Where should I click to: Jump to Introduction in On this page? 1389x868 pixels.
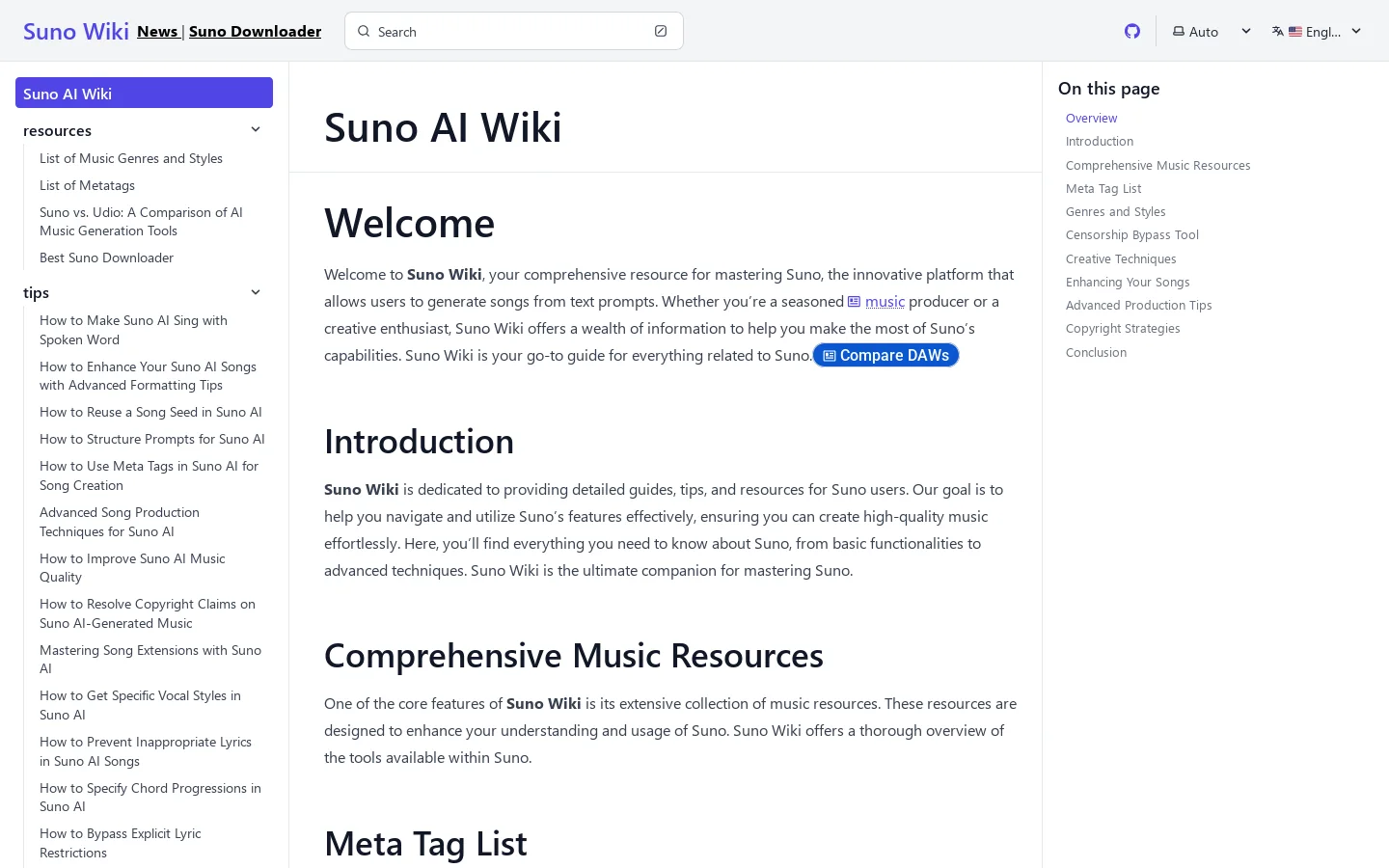tap(1100, 142)
